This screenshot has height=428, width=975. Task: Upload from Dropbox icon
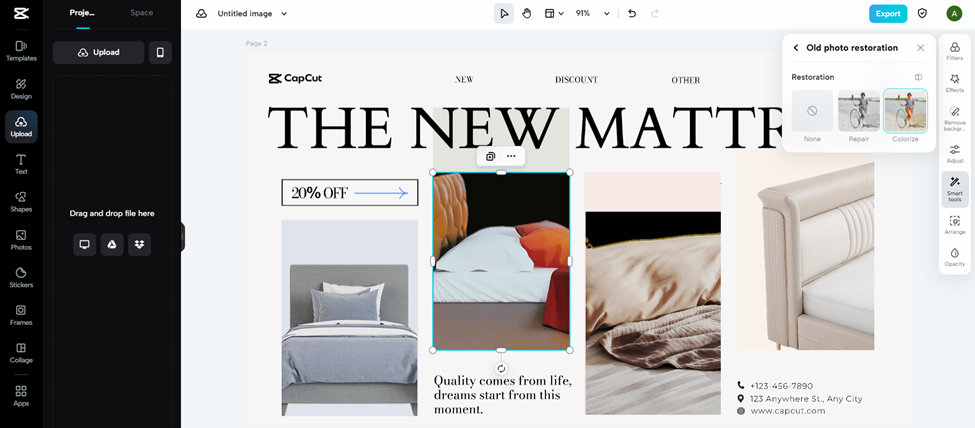139,244
